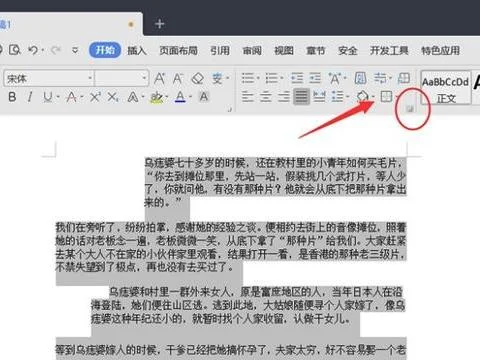Toggle italic formatting

coord(30,97)
